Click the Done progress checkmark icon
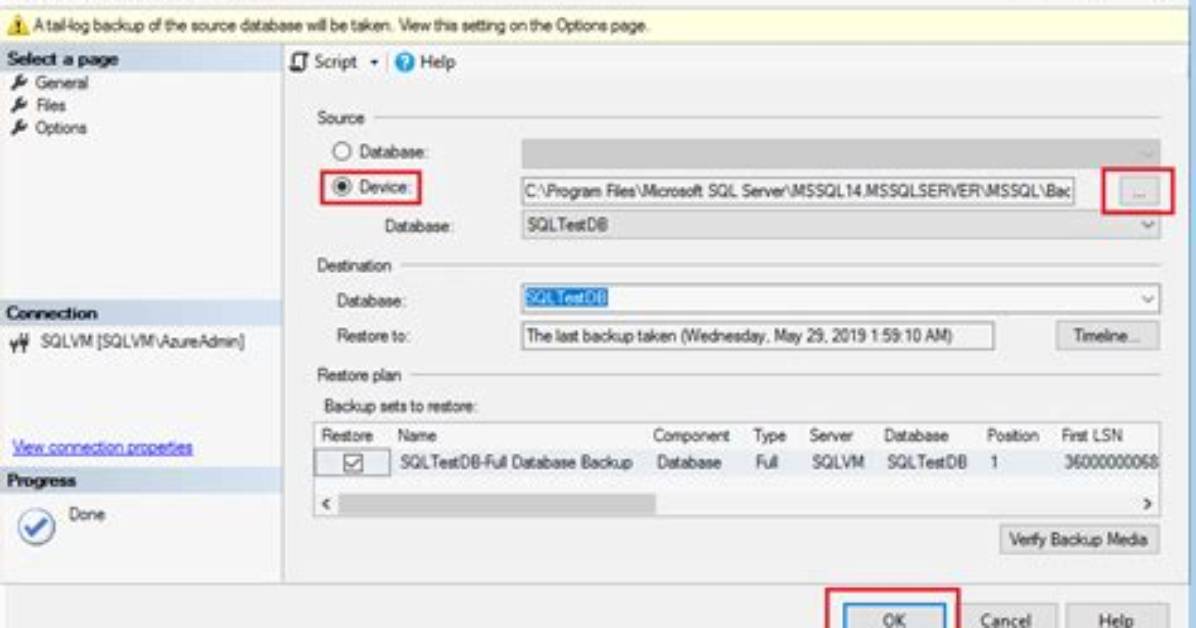The width and height of the screenshot is (1196, 628). pyautogui.click(x=36, y=527)
